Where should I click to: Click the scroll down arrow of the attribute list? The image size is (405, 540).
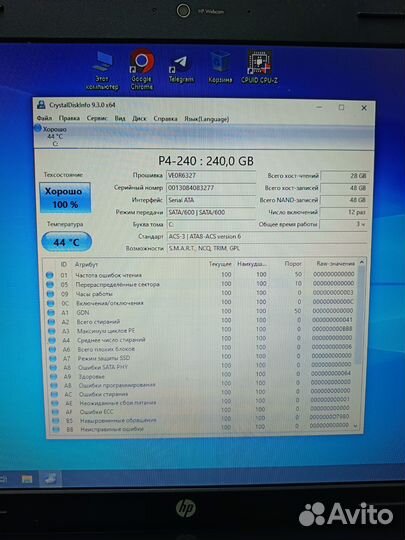(x=356, y=426)
